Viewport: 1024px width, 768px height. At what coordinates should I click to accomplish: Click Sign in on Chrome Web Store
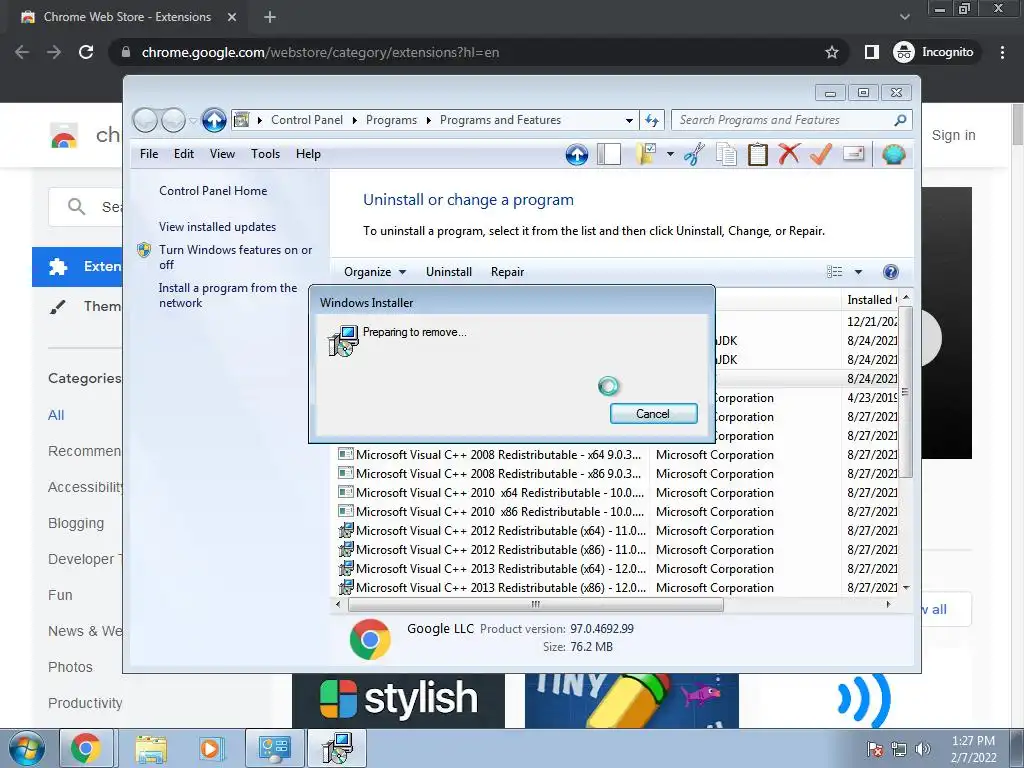point(953,135)
